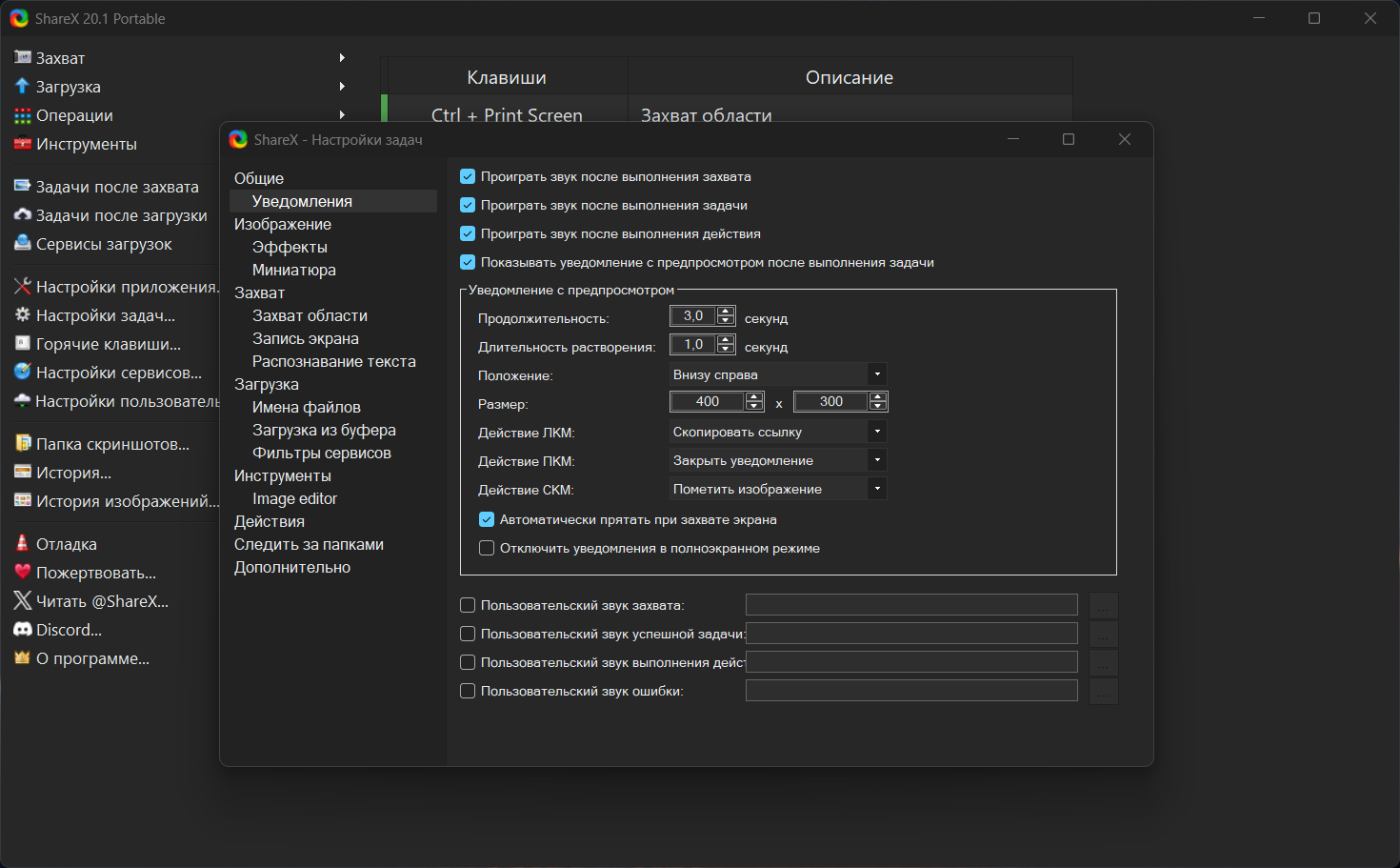
Task: Open Эффекты settings section
Action: 290,247
